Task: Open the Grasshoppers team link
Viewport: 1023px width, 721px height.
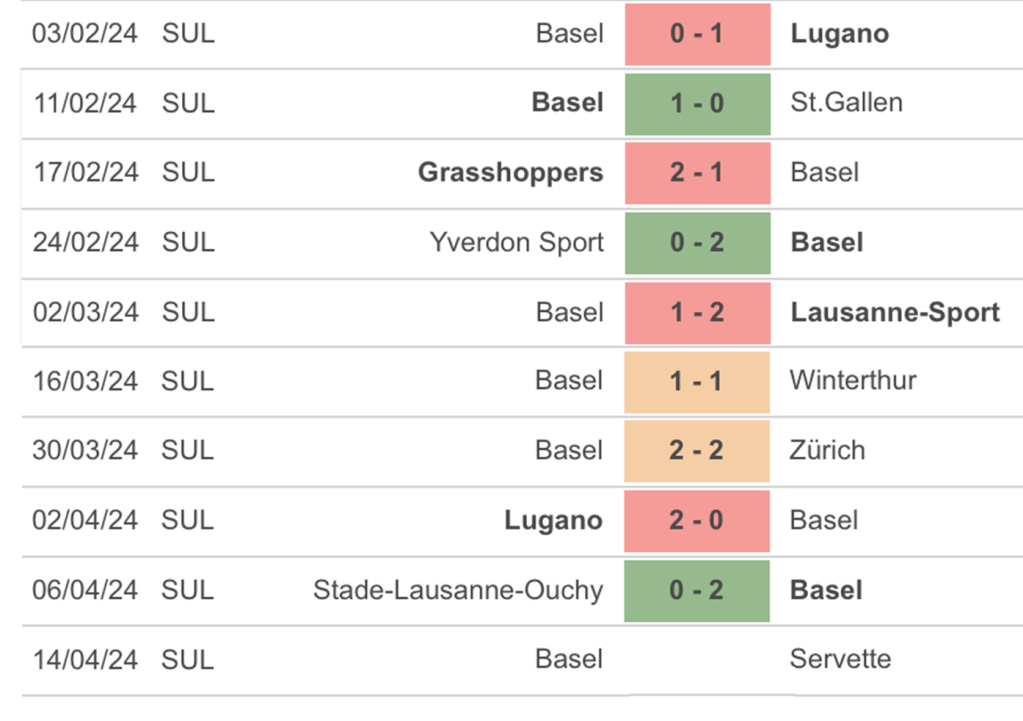Action: (510, 173)
